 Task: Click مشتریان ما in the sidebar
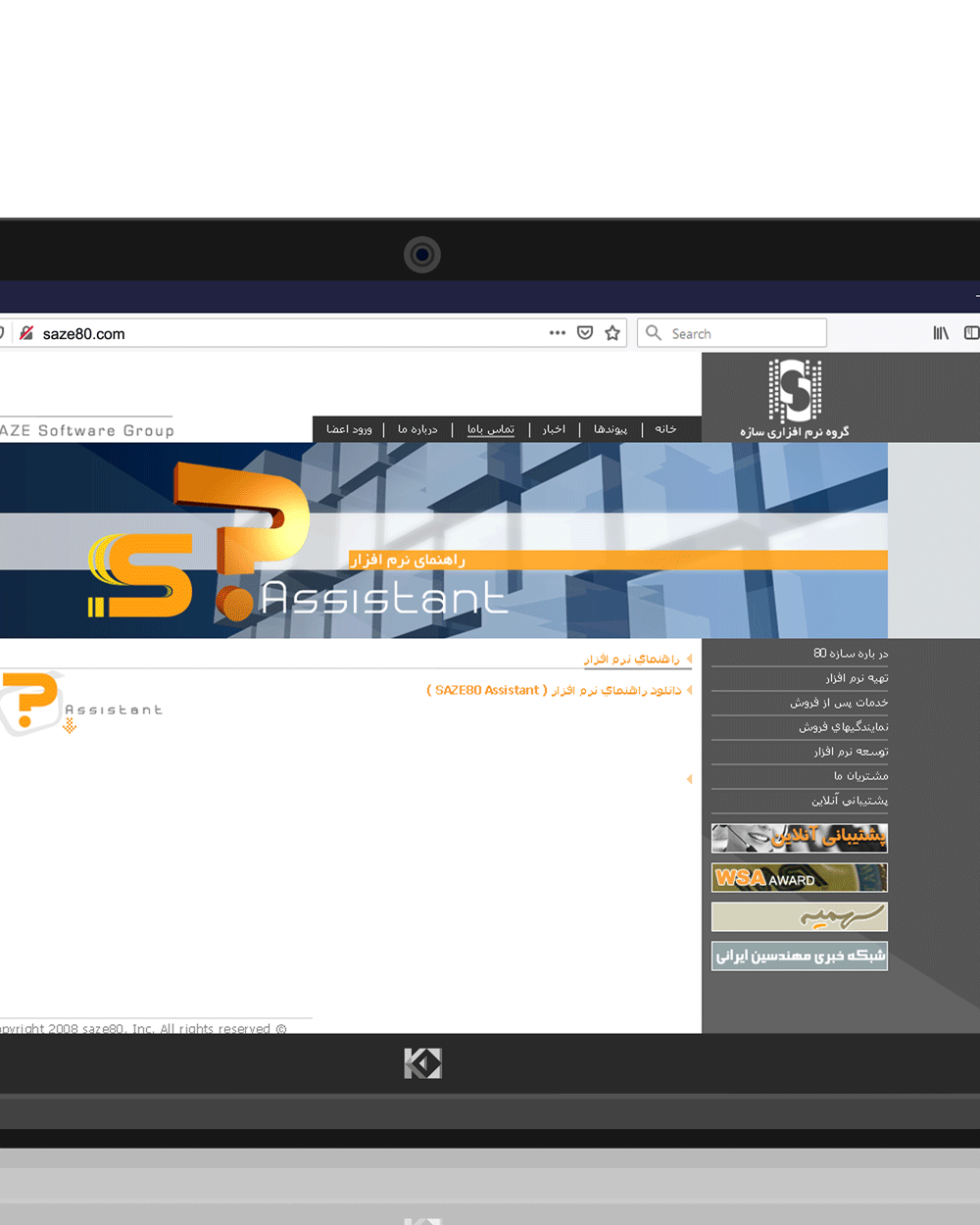[x=860, y=776]
